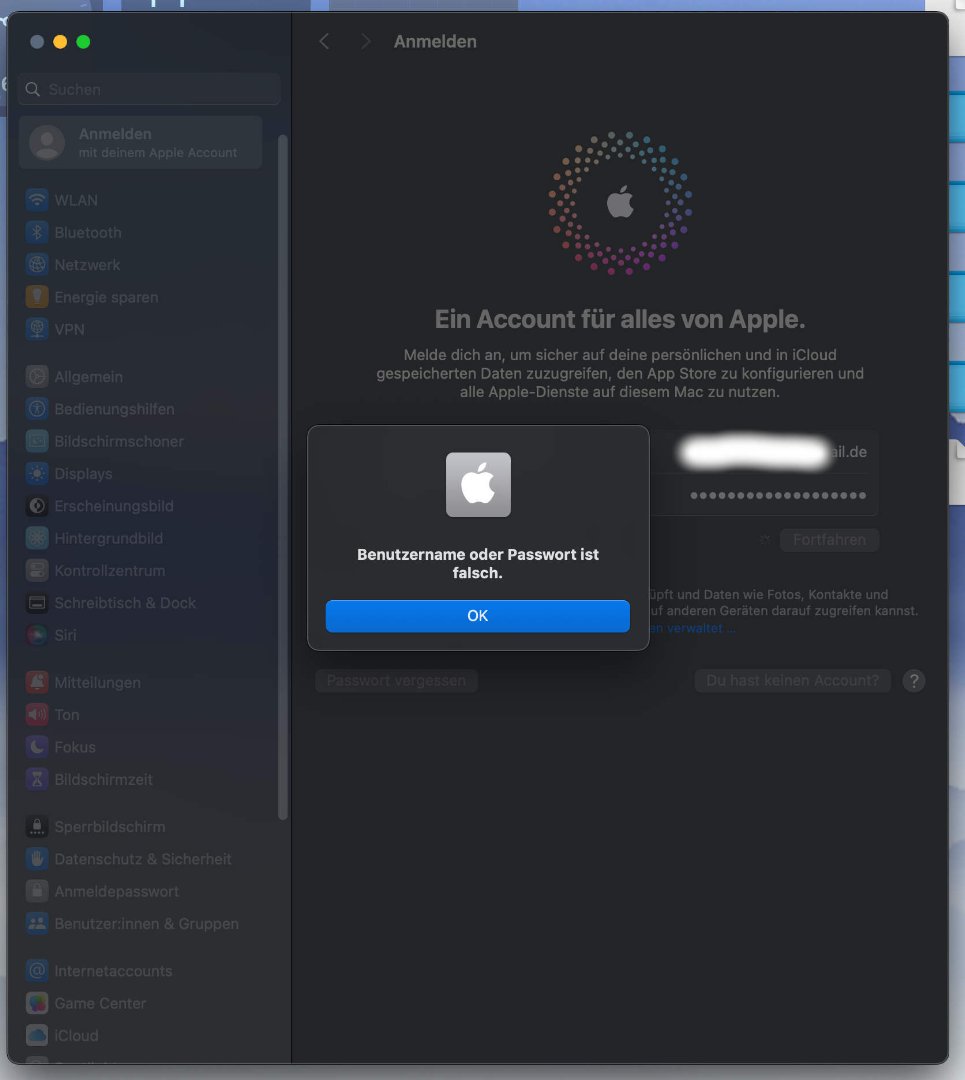Click the WLAN wifi icon in sidebar
Image resolution: width=965 pixels, height=1080 pixels.
pos(37,200)
